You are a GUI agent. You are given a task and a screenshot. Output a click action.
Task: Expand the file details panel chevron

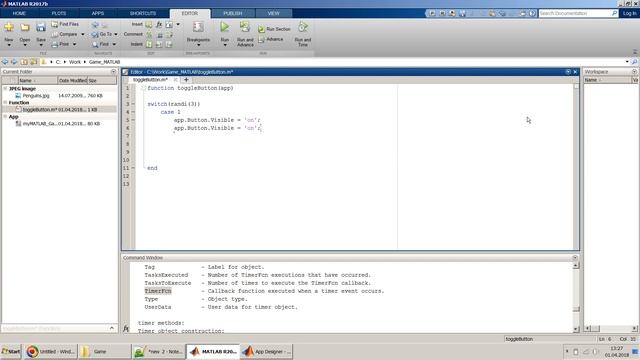pyautogui.click(x=112, y=328)
